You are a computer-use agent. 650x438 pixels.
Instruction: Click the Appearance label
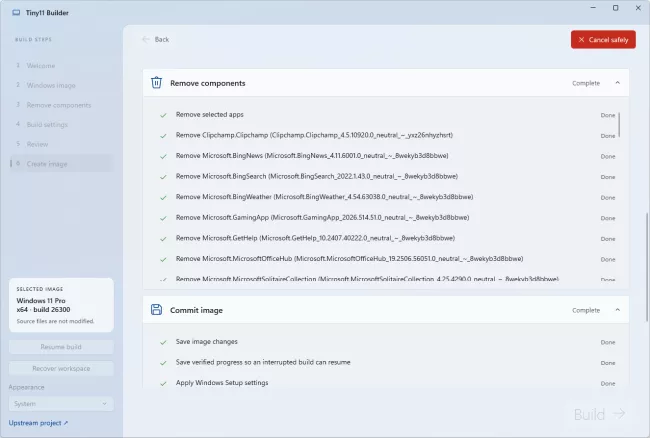[x=27, y=387]
